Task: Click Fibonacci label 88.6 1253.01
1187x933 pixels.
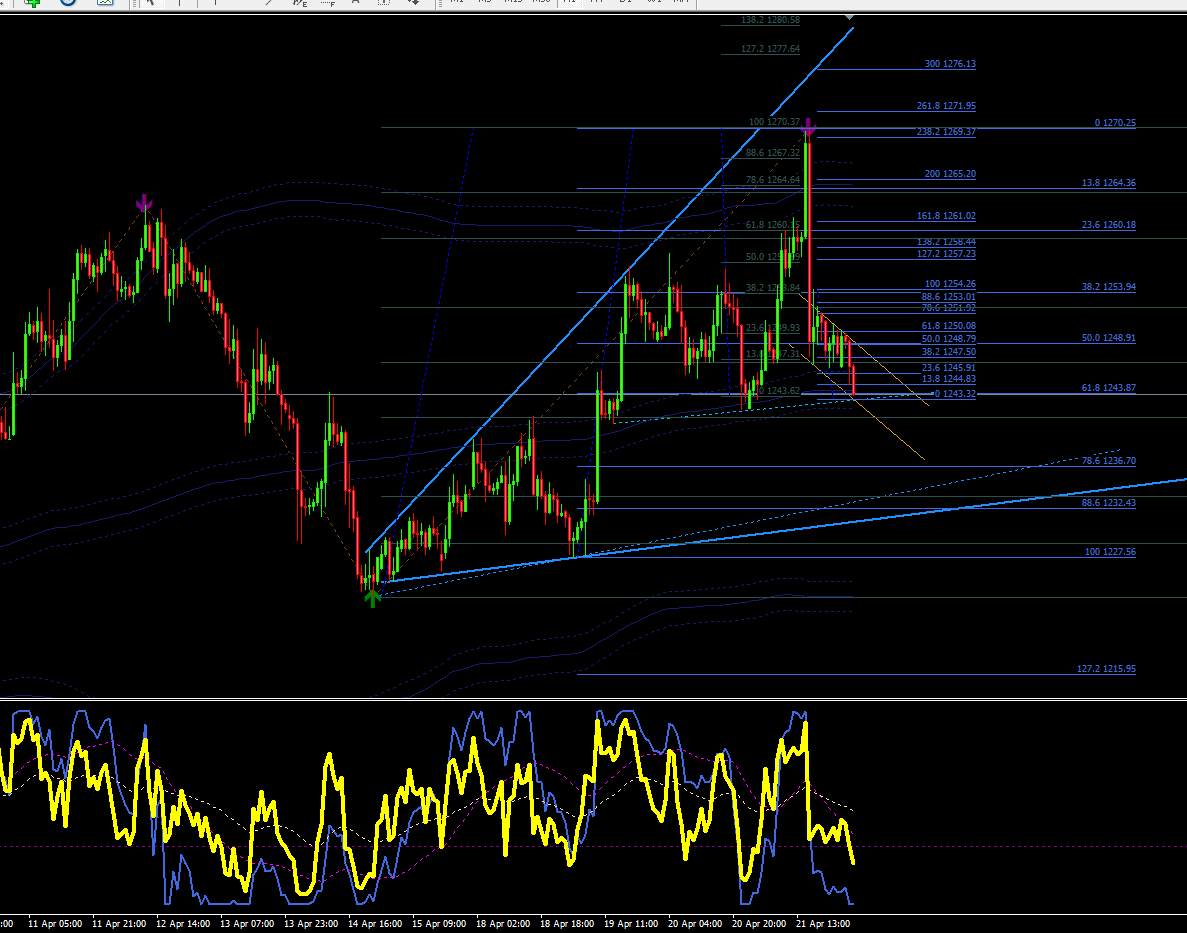Action: tap(949, 297)
